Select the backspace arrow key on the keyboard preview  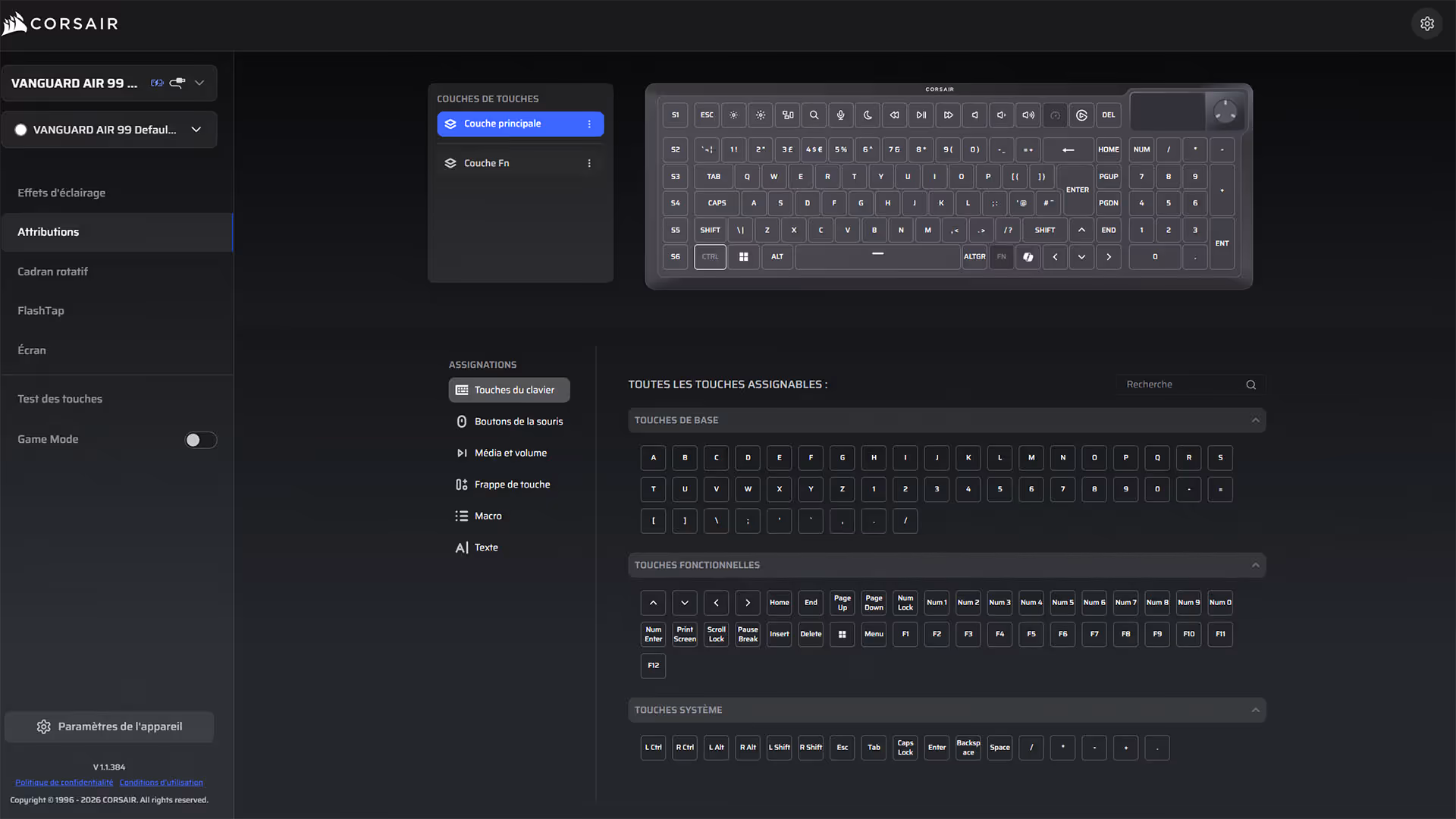(x=1068, y=150)
